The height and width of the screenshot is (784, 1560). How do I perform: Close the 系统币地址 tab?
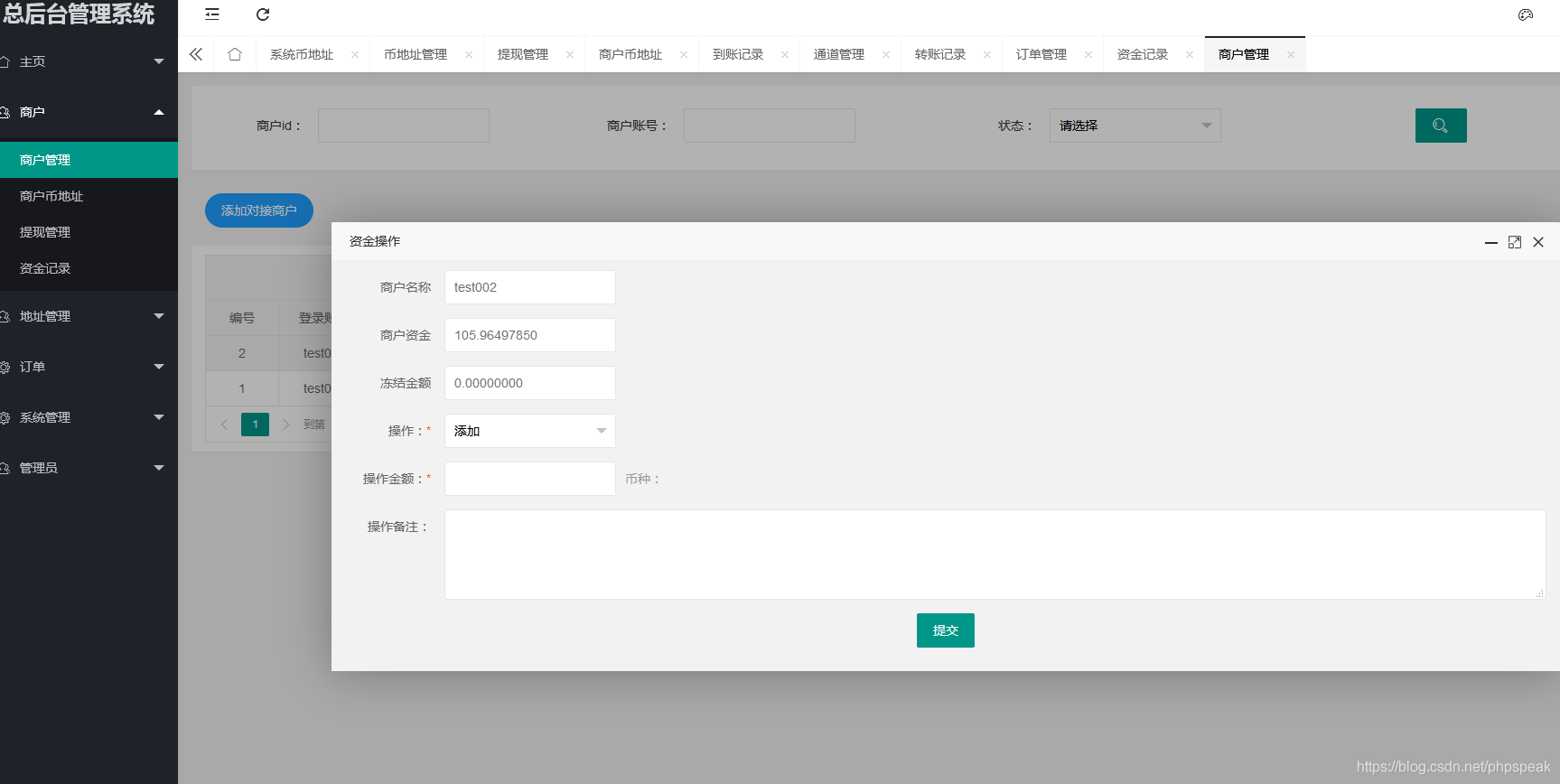[355, 55]
